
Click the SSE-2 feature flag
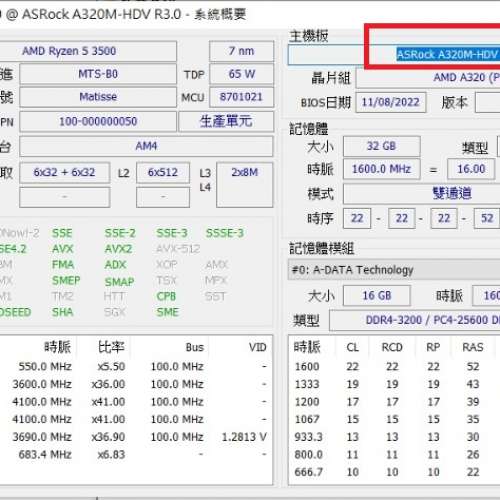pyautogui.click(x=120, y=233)
